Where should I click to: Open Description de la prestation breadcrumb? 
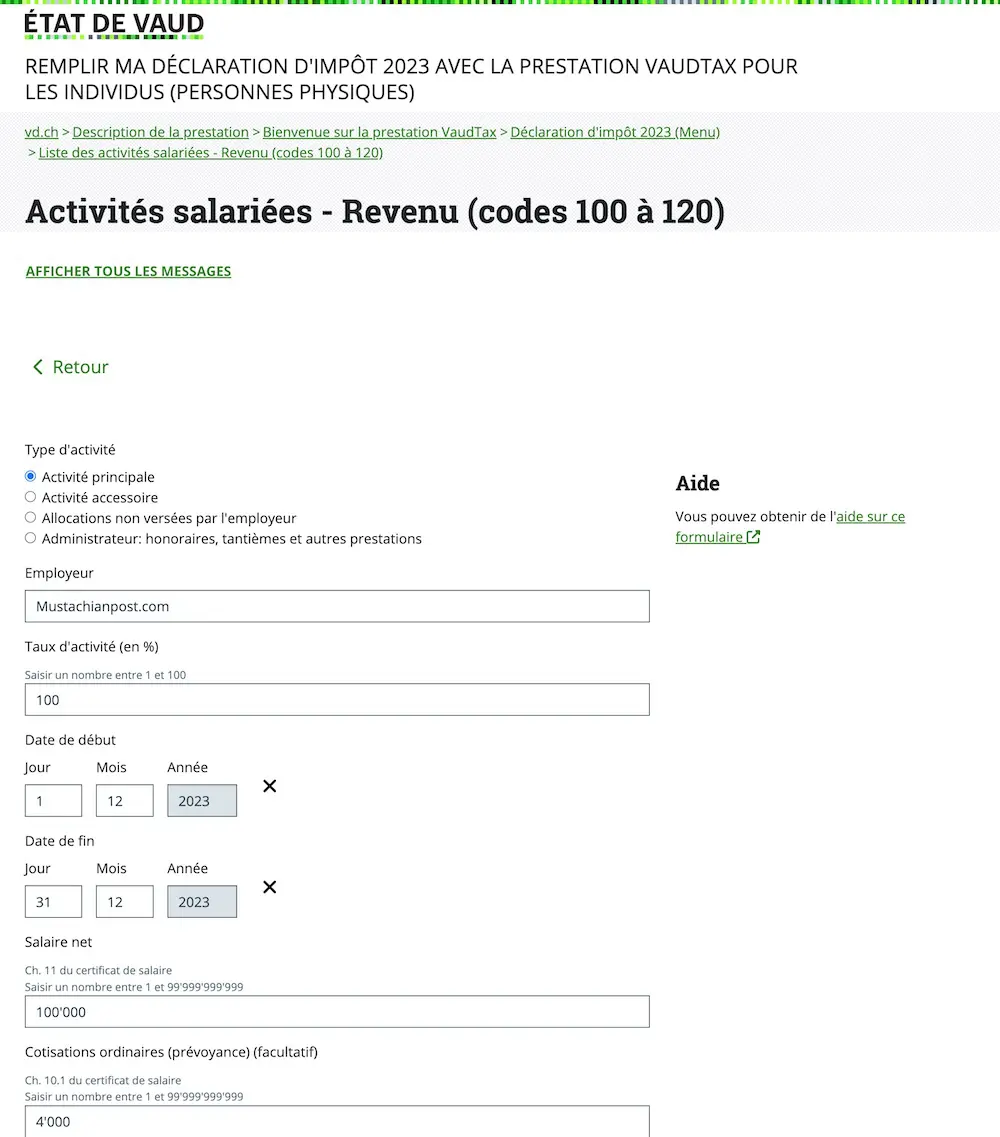click(x=160, y=132)
